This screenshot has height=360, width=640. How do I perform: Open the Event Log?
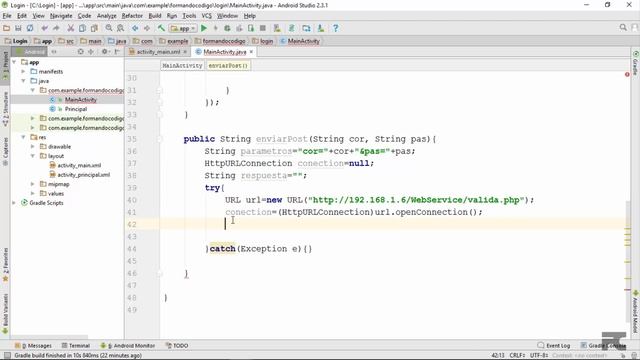(554, 346)
